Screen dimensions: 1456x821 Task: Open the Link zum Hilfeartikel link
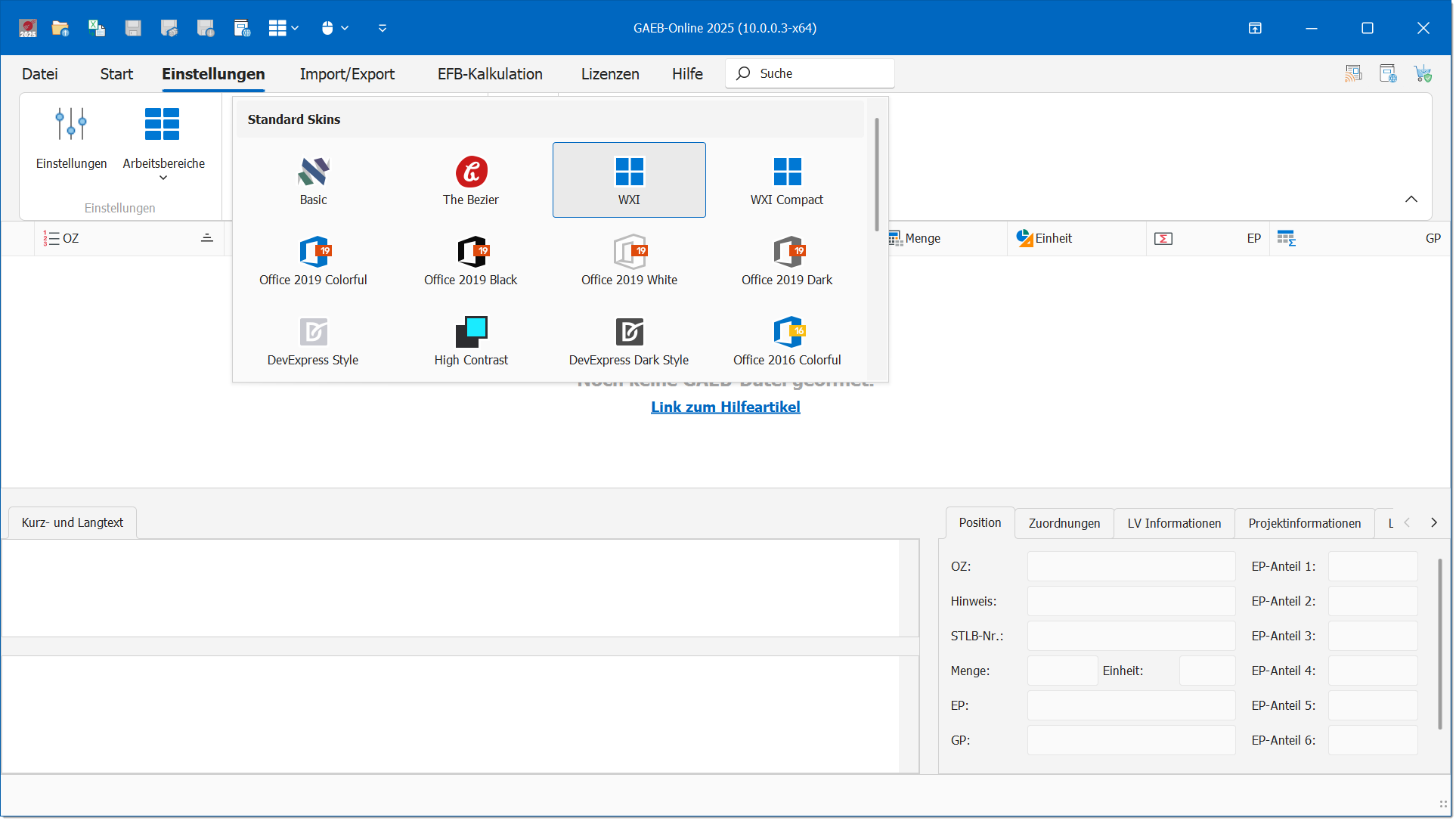[725, 407]
